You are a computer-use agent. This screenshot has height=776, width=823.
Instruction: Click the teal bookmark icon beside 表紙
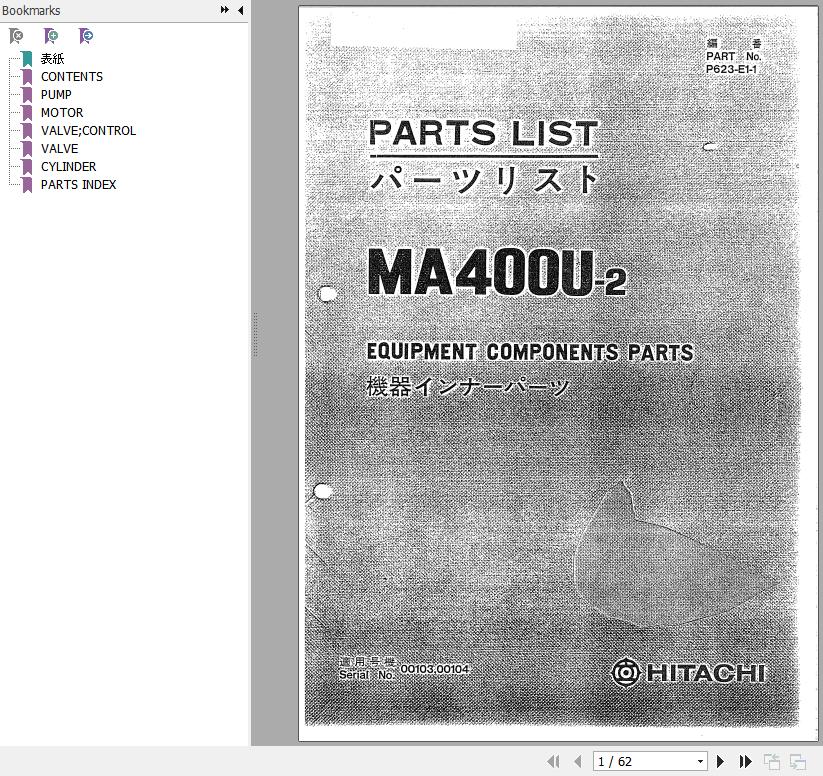[27, 59]
